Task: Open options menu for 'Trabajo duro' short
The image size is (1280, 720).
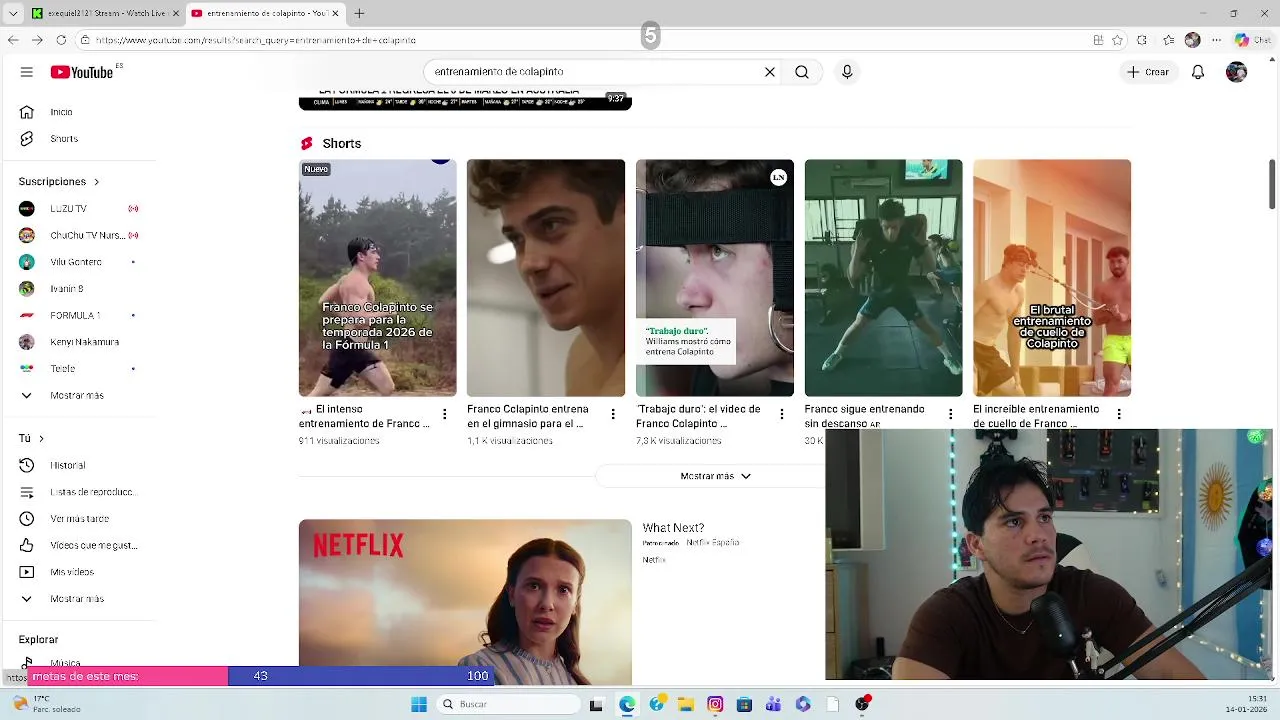Action: pyautogui.click(x=782, y=414)
